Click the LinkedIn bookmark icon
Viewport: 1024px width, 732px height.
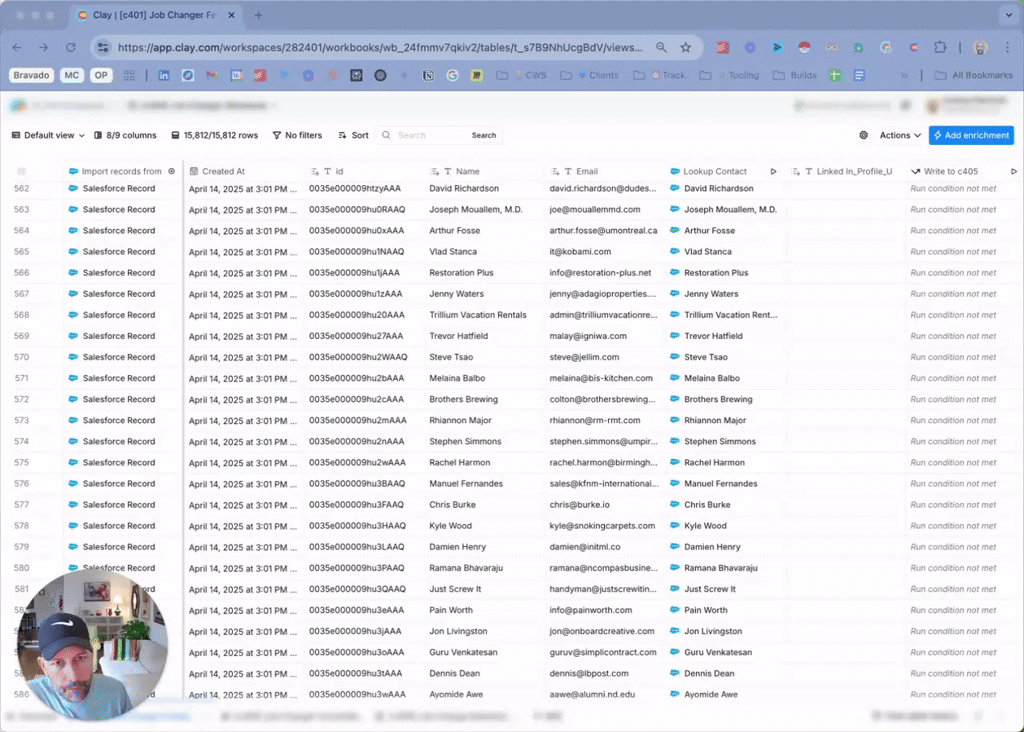164,75
